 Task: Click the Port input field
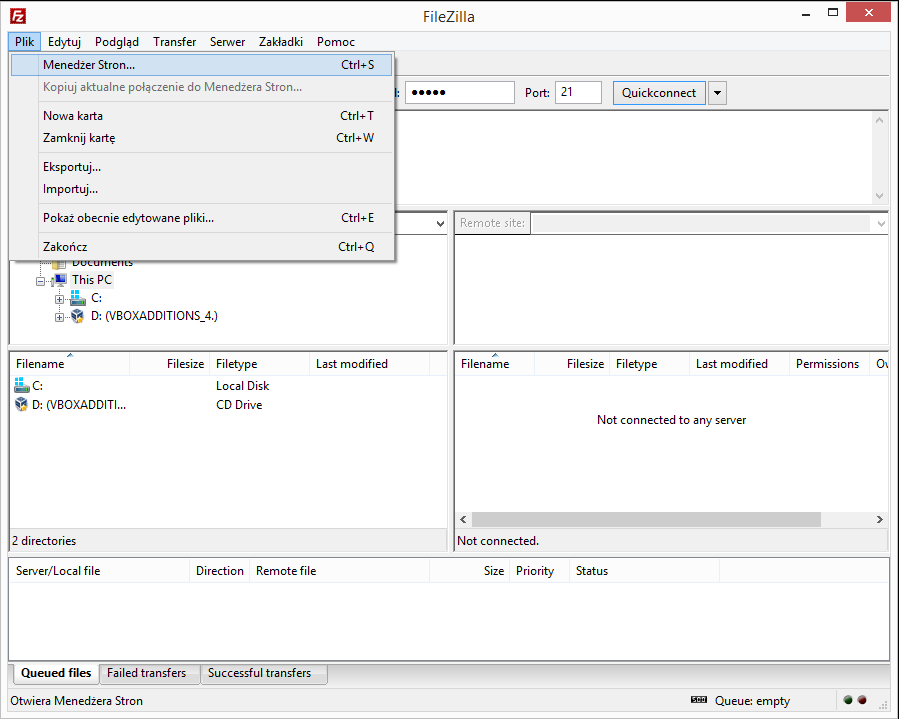(x=578, y=92)
